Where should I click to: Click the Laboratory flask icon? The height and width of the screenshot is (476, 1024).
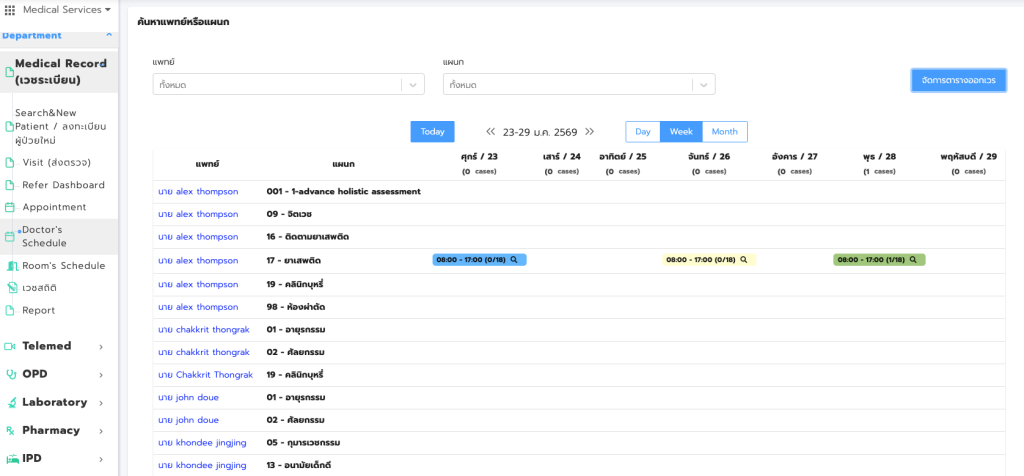[10, 402]
